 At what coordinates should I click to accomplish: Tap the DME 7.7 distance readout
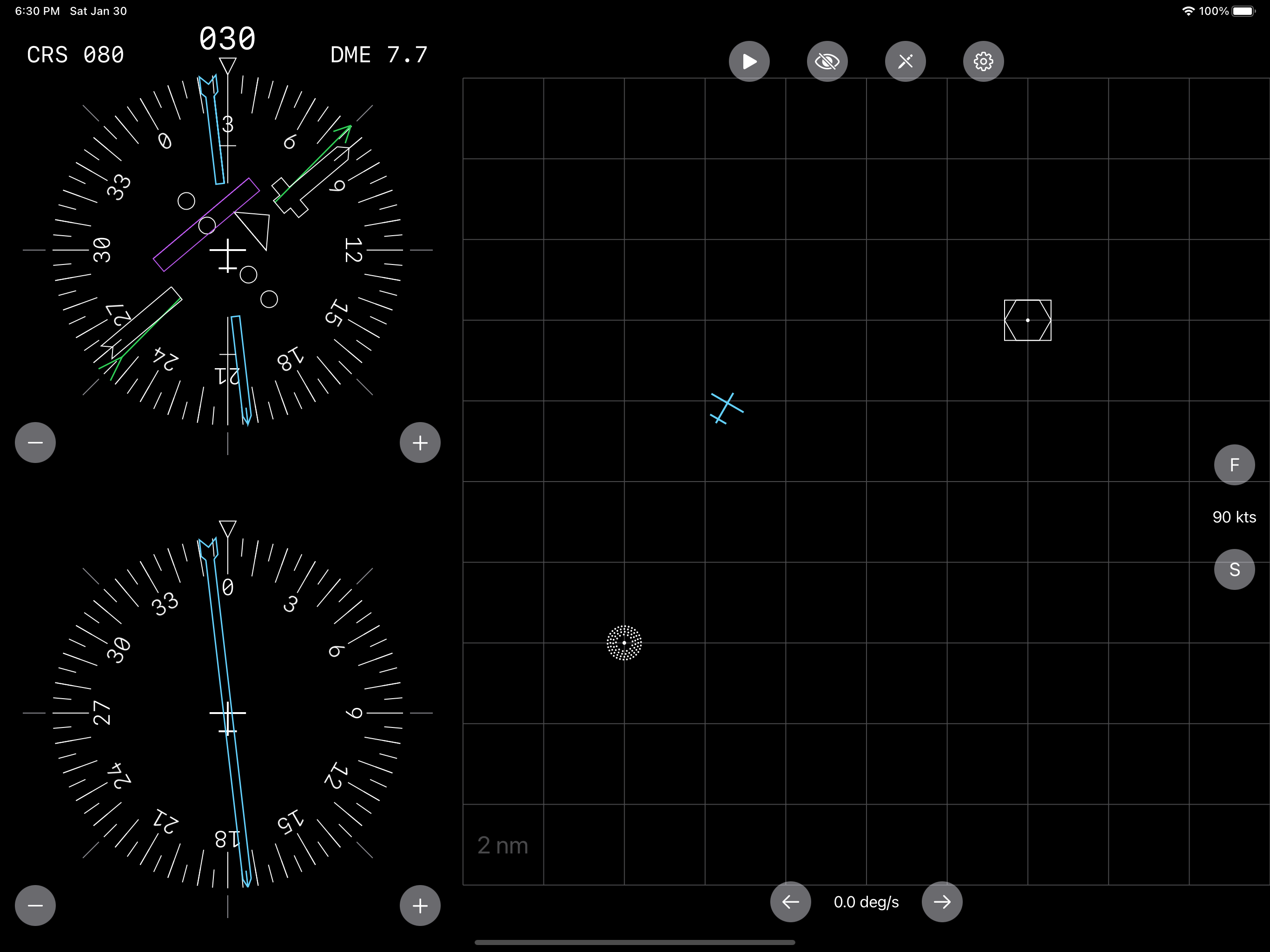coord(378,55)
